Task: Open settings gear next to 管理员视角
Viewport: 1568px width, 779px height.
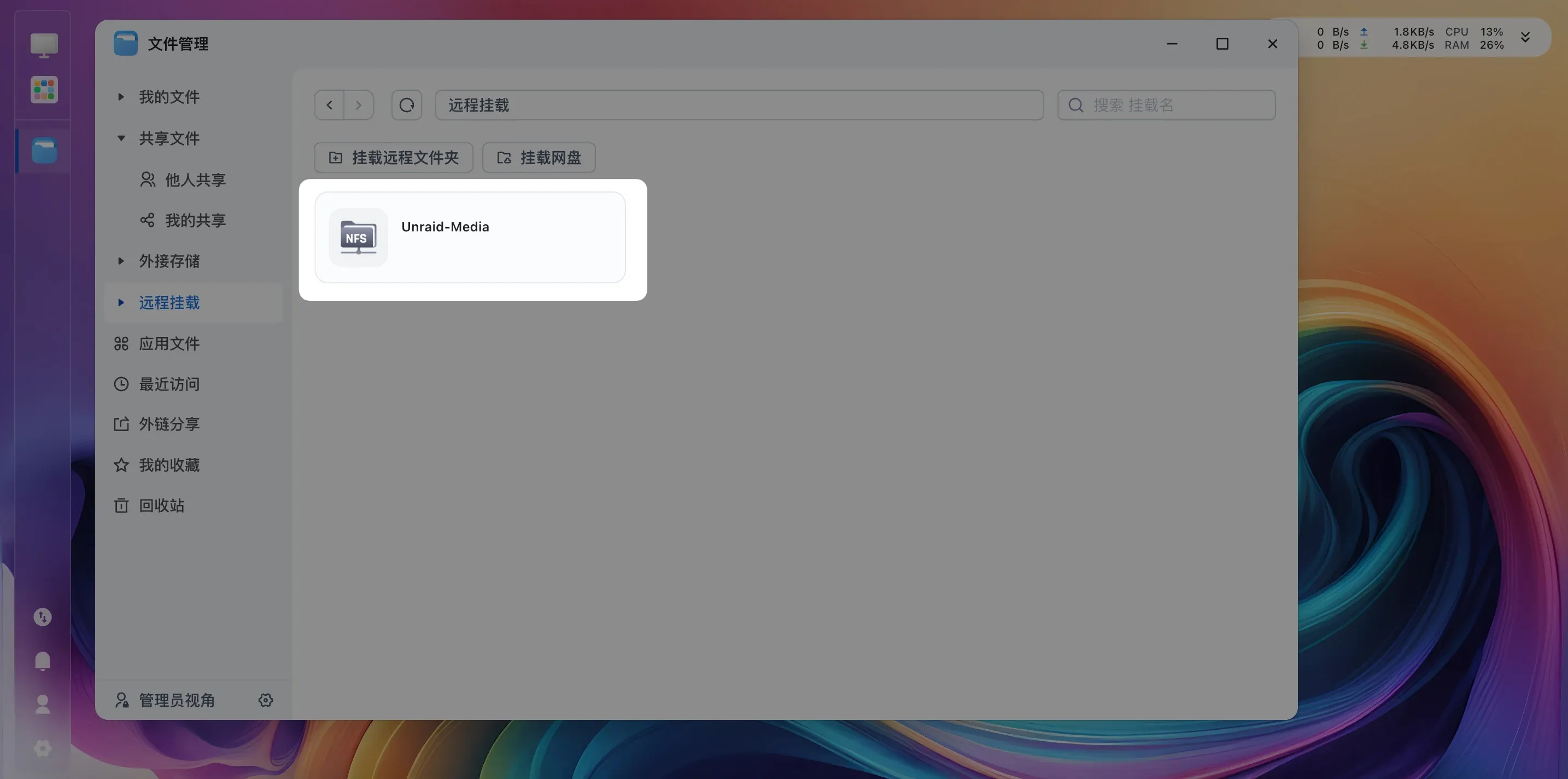Action: point(265,700)
